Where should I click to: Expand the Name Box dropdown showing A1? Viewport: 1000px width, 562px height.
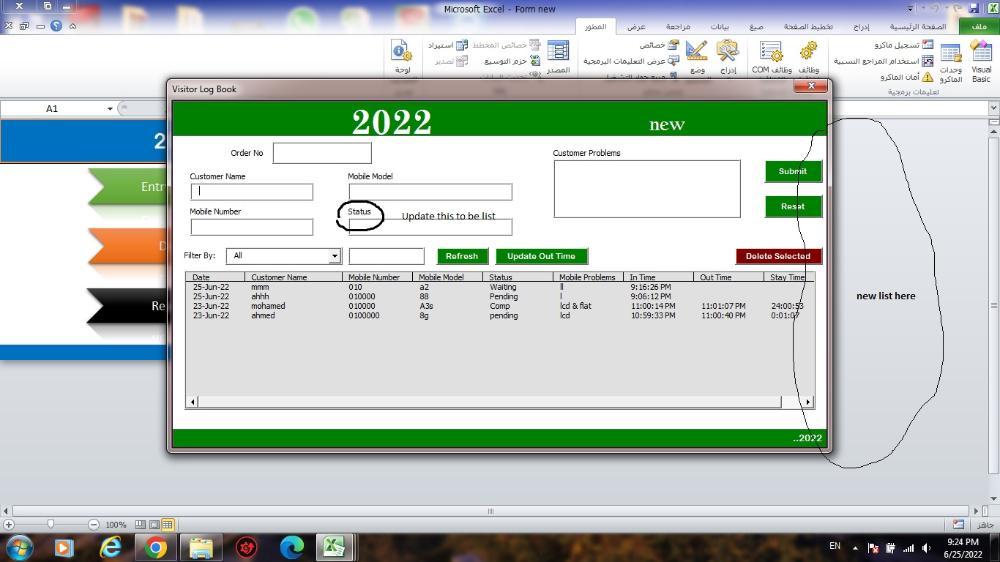(110, 108)
